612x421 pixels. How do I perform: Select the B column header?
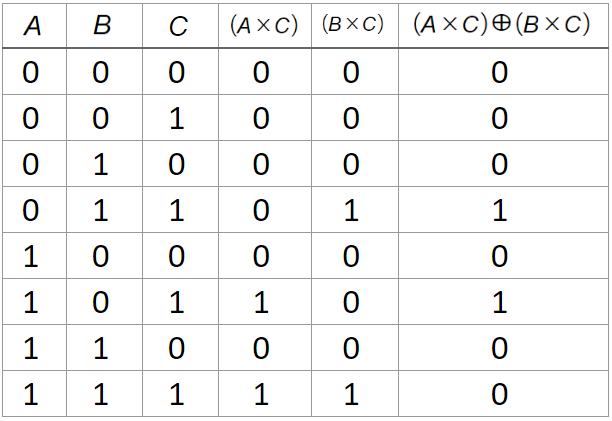pos(102,26)
